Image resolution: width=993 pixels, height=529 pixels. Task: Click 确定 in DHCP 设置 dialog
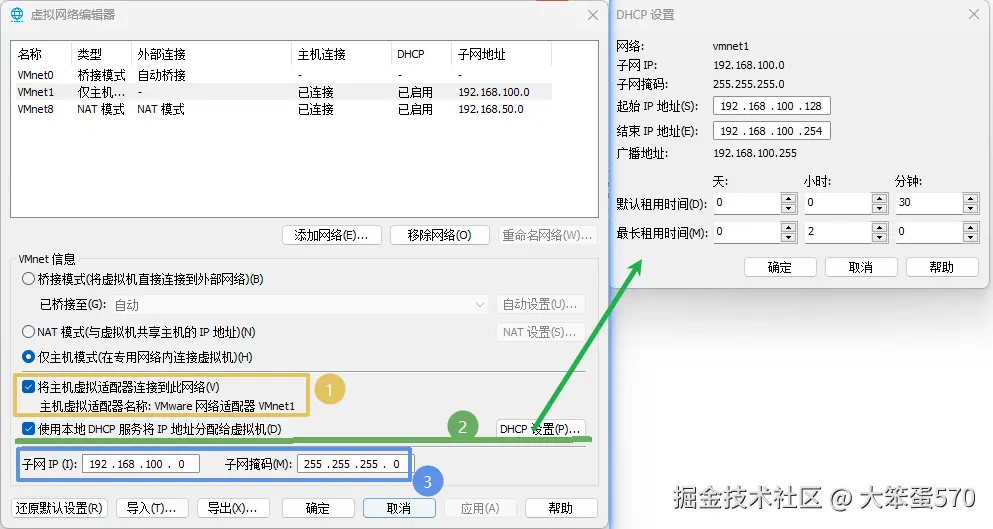(780, 267)
